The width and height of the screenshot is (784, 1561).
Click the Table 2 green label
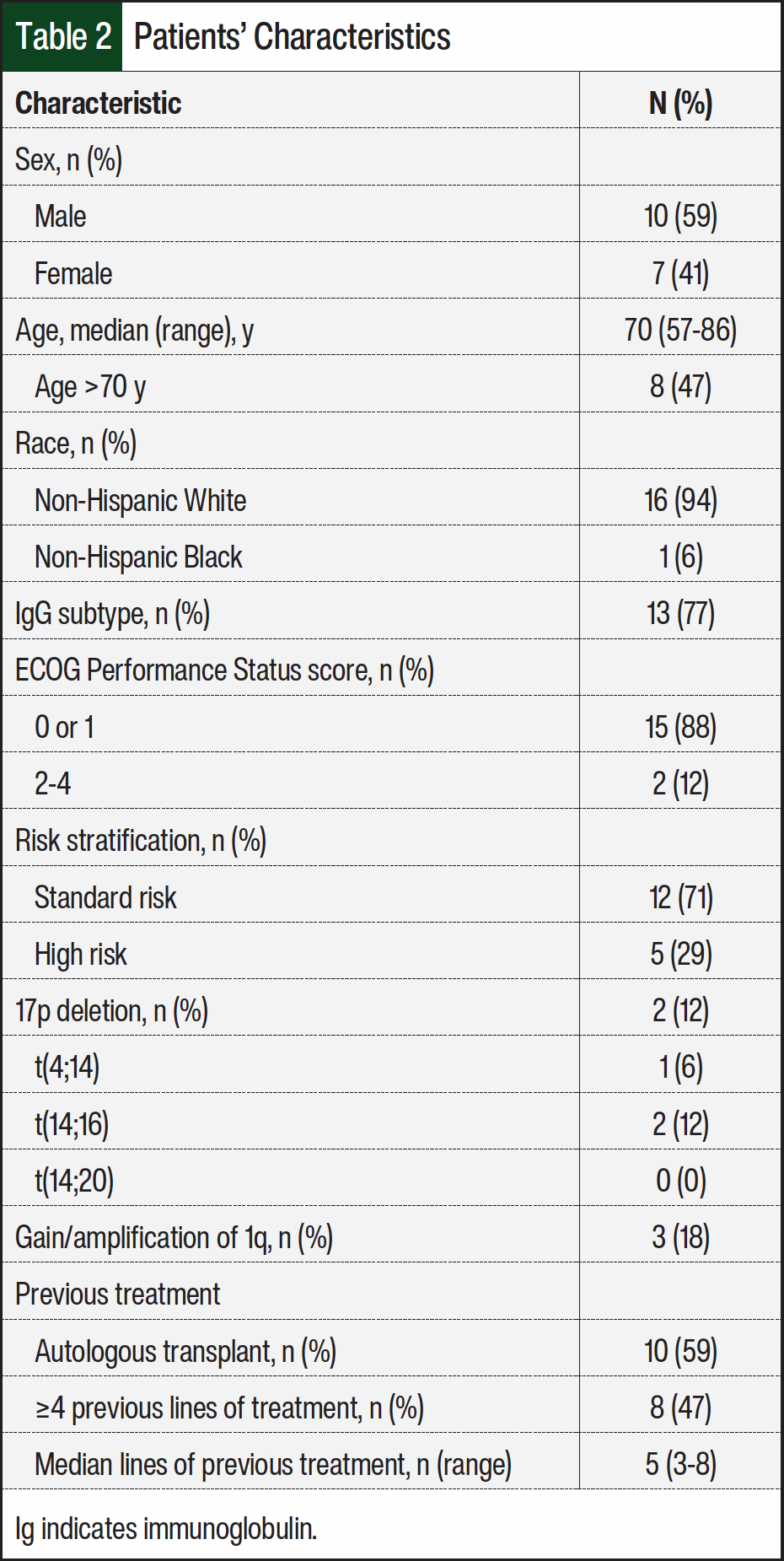pos(63,37)
